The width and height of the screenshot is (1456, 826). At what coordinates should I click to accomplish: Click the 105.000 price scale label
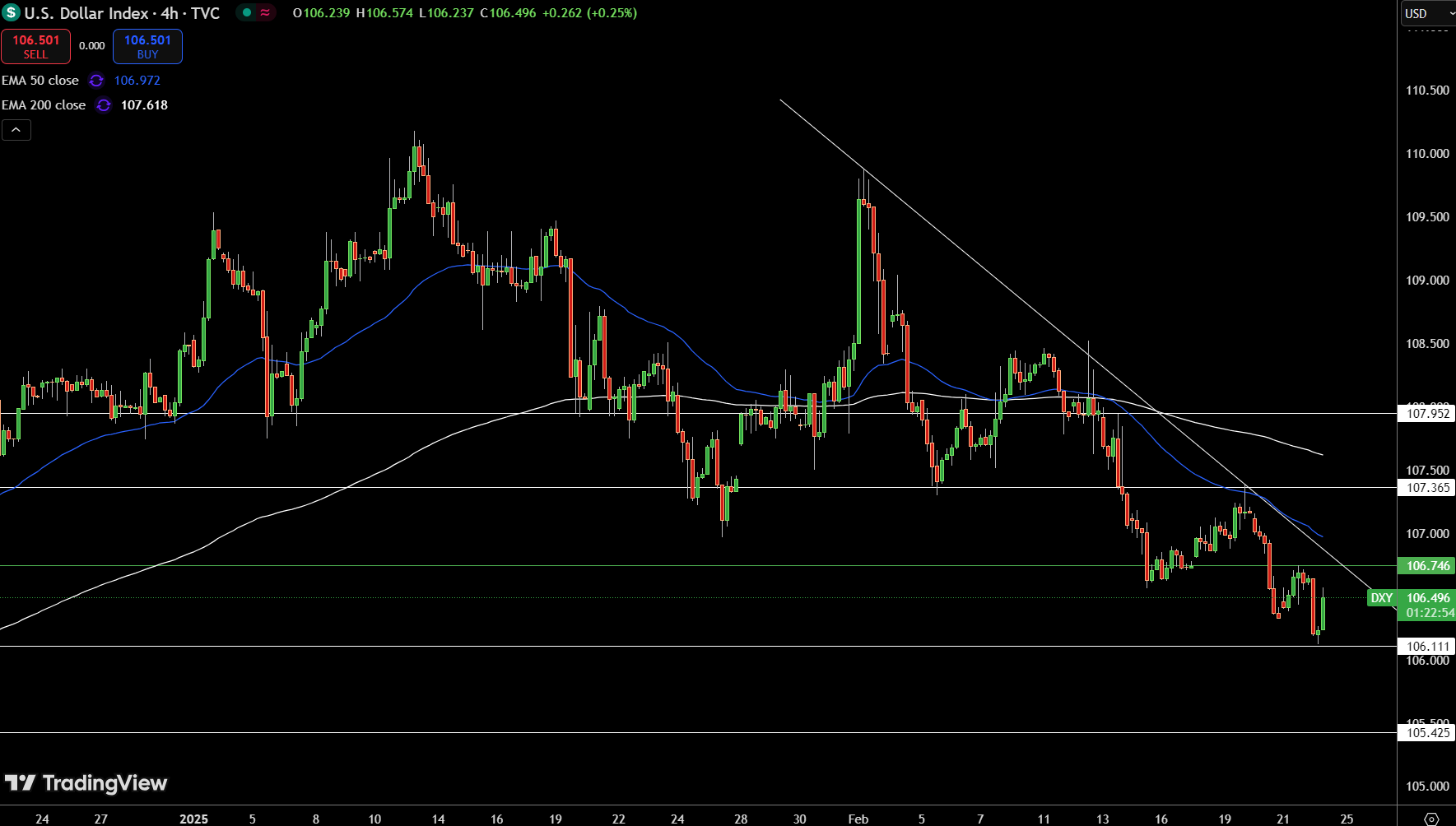click(1427, 787)
